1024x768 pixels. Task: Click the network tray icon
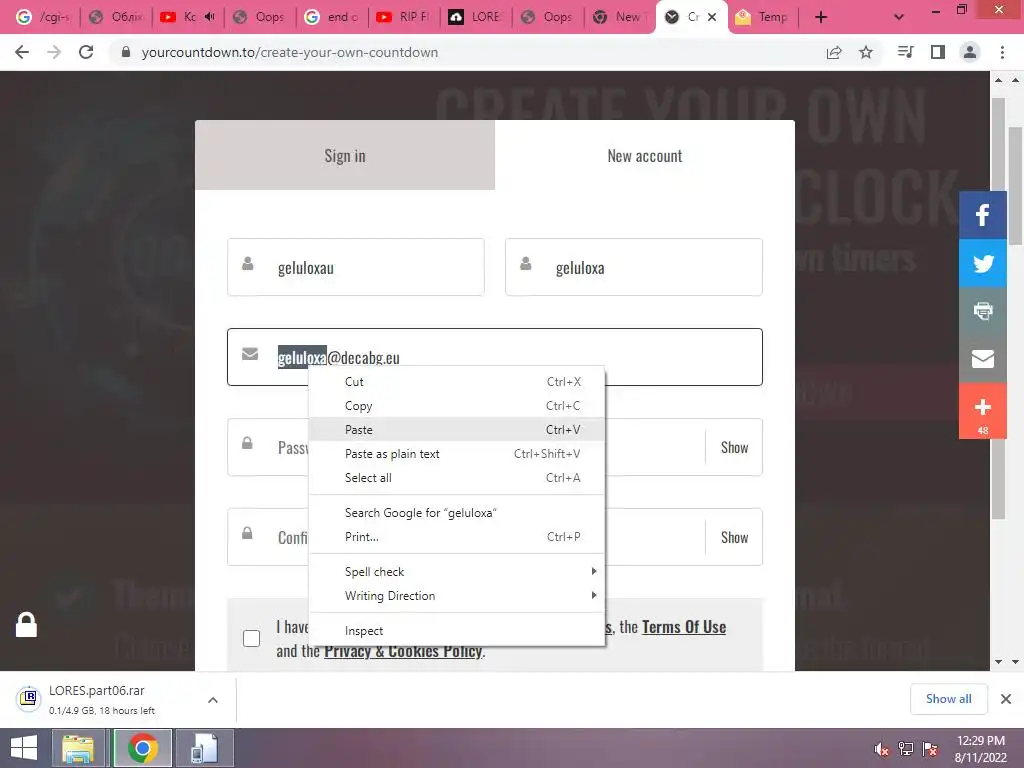906,749
